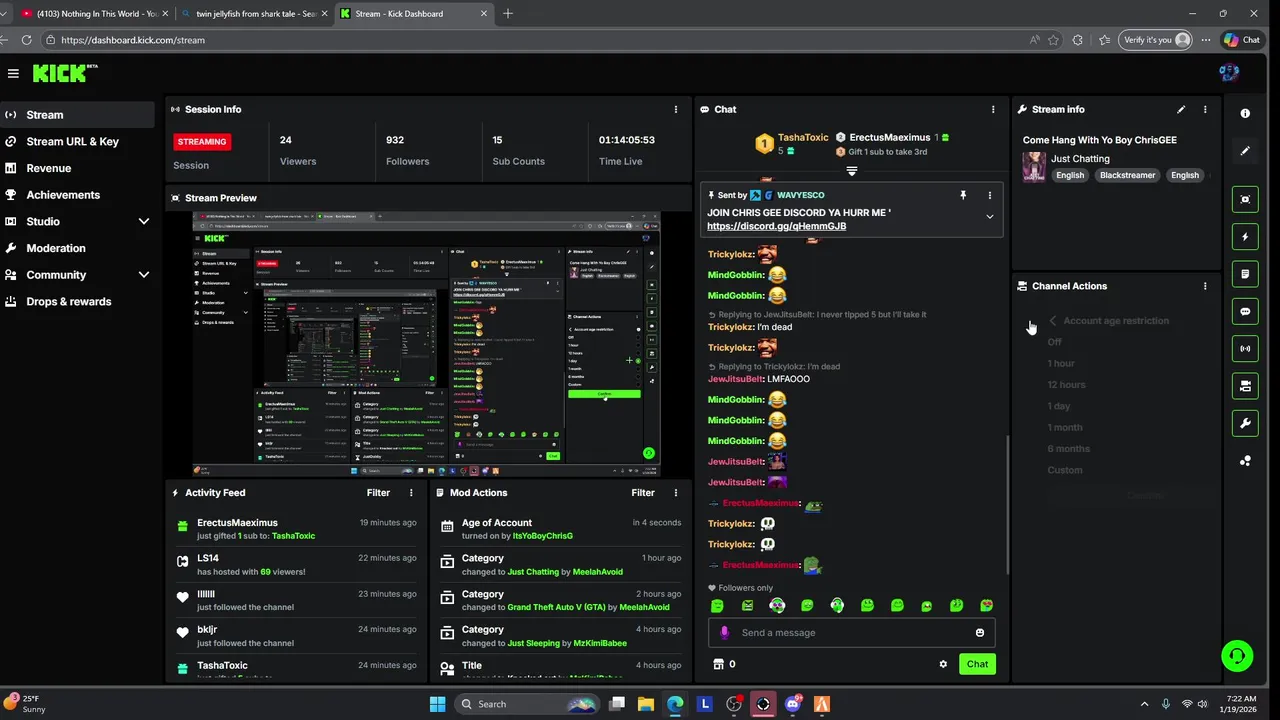Open Mod Actions Filter
Screen dimensions: 1280x720
[x=643, y=492]
